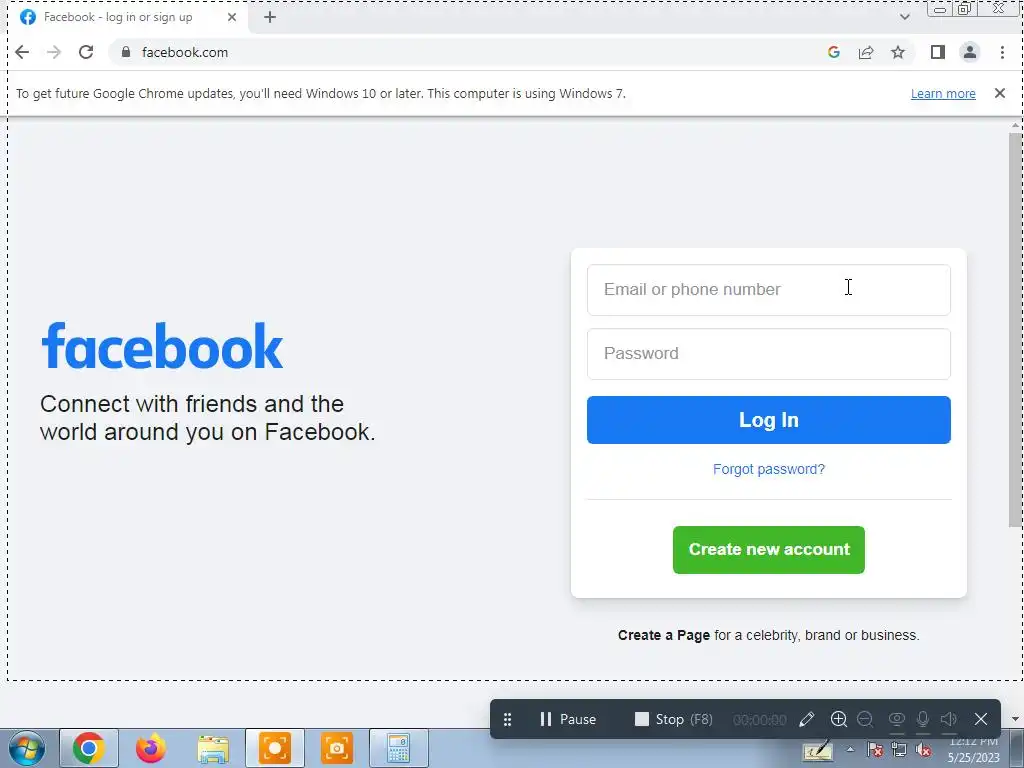Close the Facebook tab

point(232,18)
